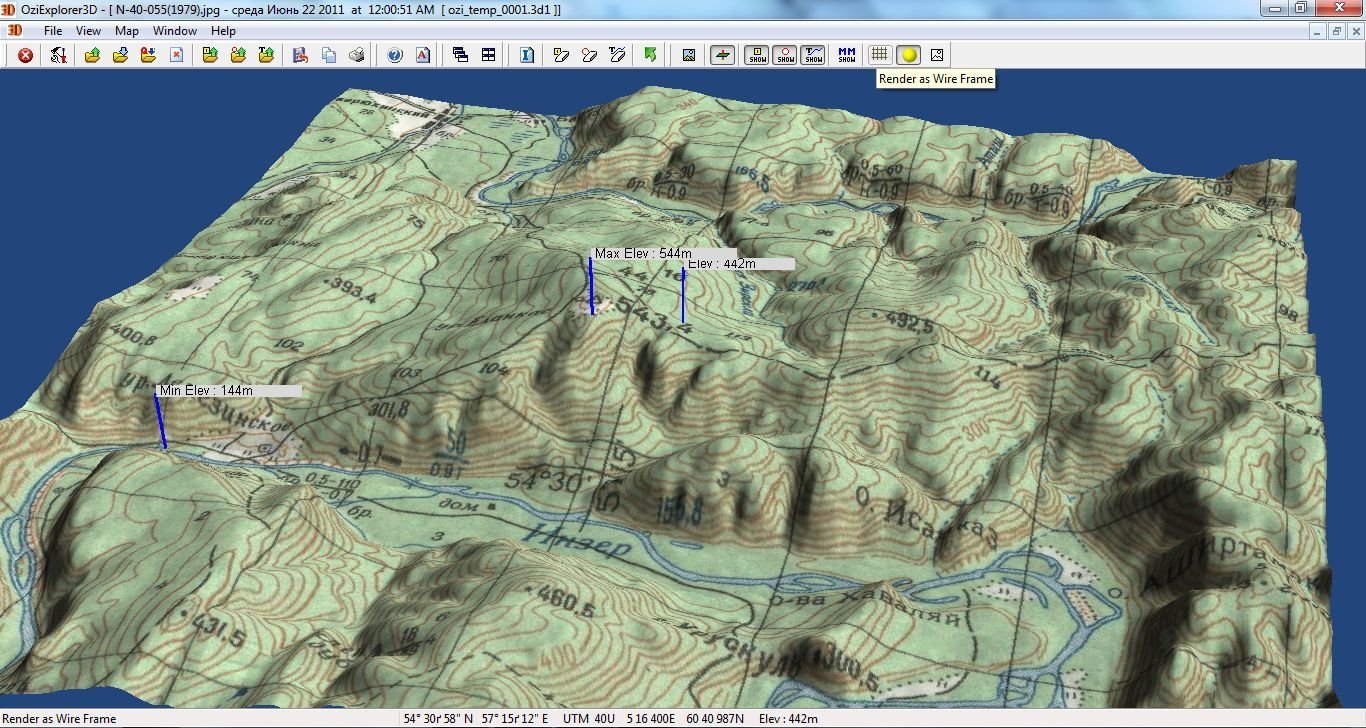Click the tile windows toolbar icon
The width and height of the screenshot is (1366, 728).
tap(488, 55)
